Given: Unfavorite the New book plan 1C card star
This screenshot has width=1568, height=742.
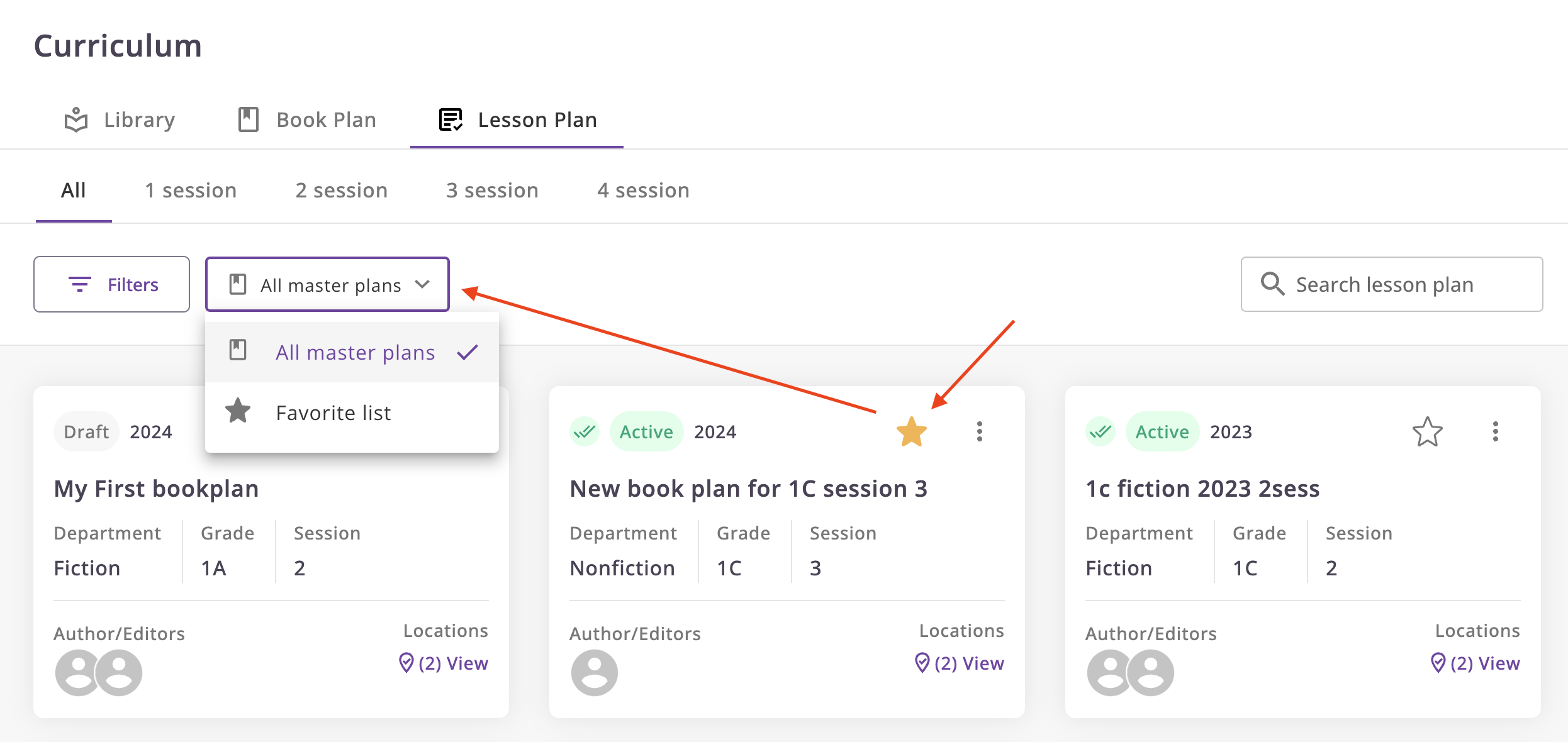Looking at the screenshot, I should [911, 432].
